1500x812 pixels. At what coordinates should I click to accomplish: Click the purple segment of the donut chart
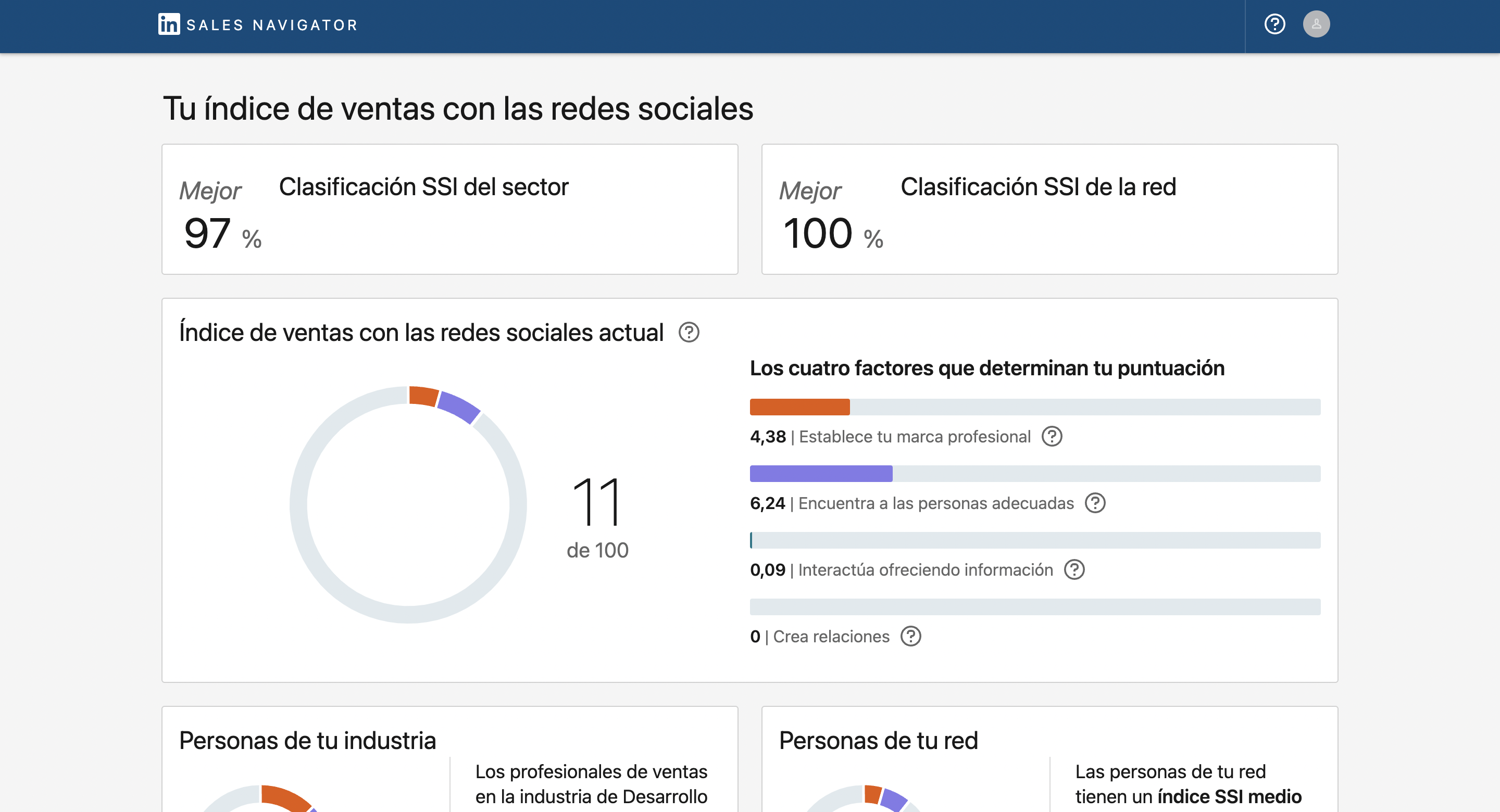tap(459, 408)
